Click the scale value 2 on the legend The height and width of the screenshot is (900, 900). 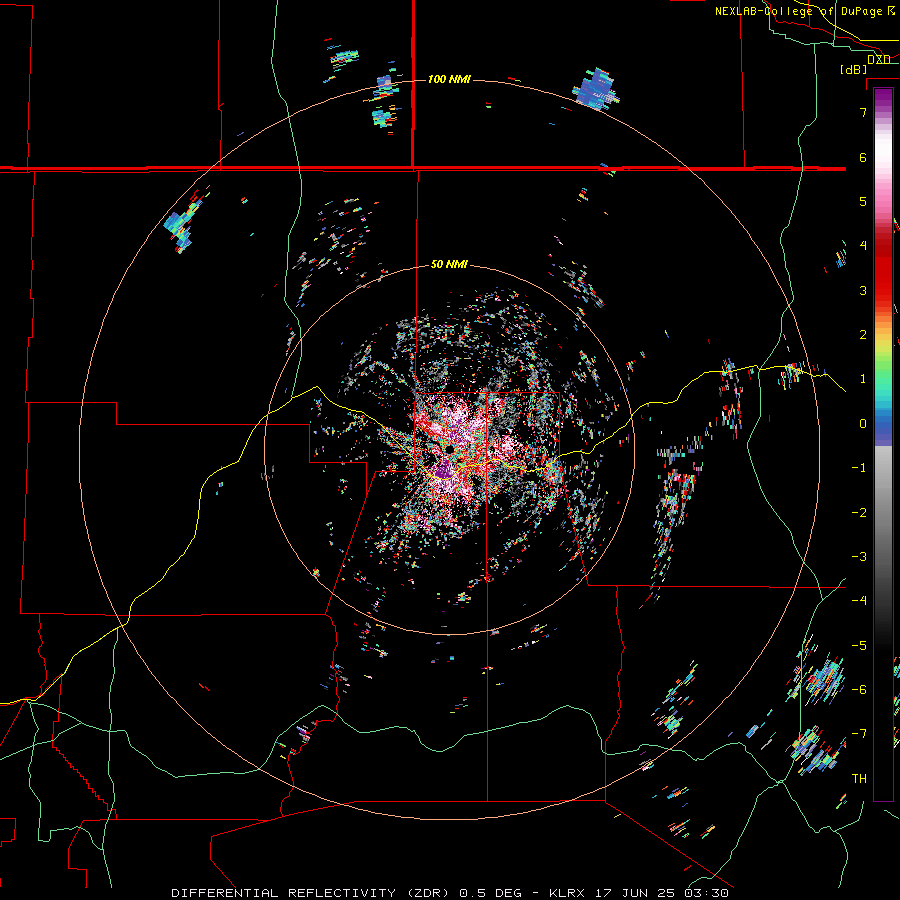tap(863, 335)
